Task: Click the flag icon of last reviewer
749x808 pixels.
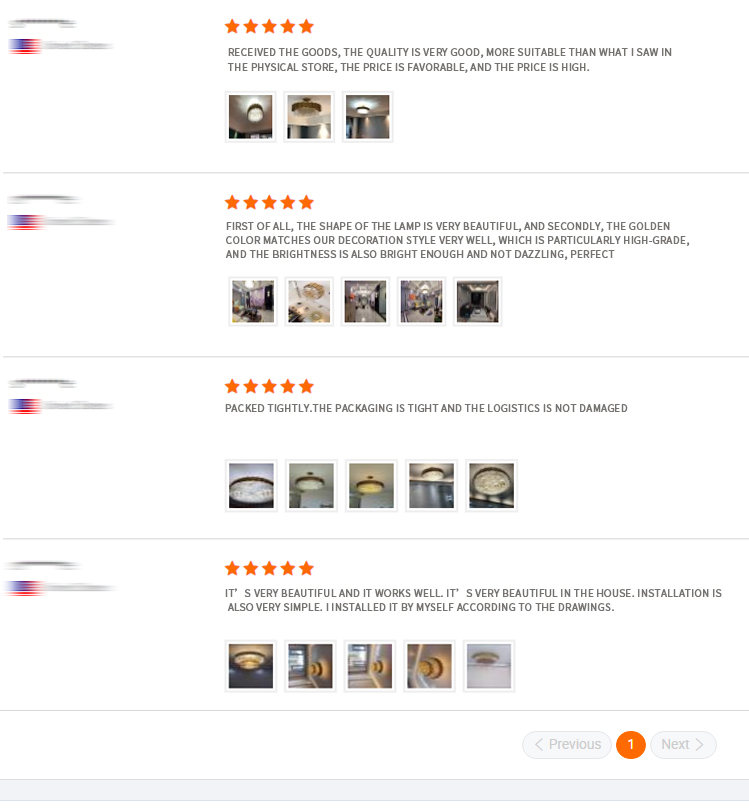Action: point(24,588)
